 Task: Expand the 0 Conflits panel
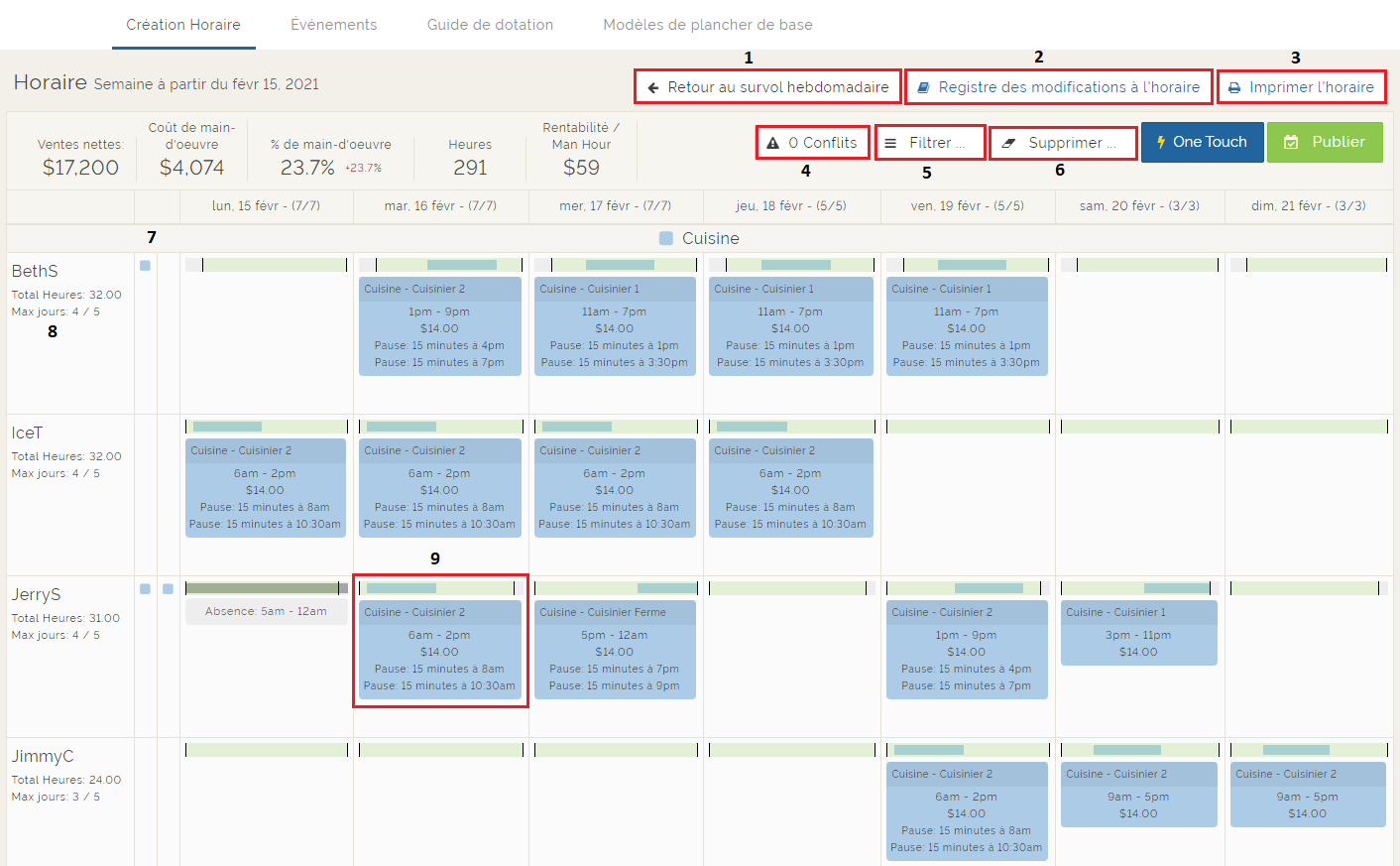[x=812, y=142]
